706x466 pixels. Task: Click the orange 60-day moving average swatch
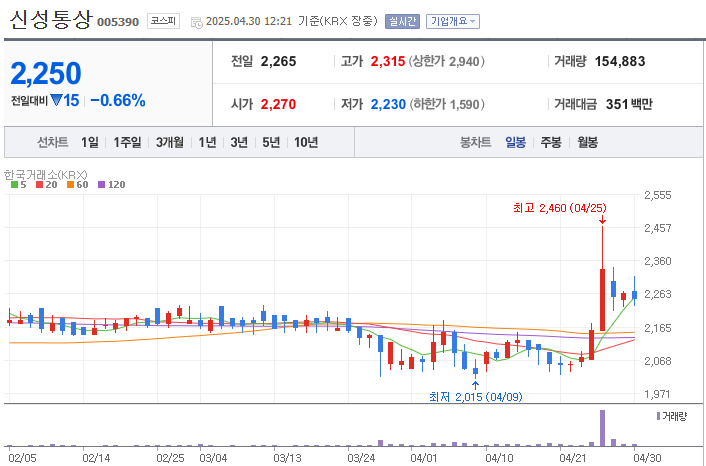tap(70, 185)
